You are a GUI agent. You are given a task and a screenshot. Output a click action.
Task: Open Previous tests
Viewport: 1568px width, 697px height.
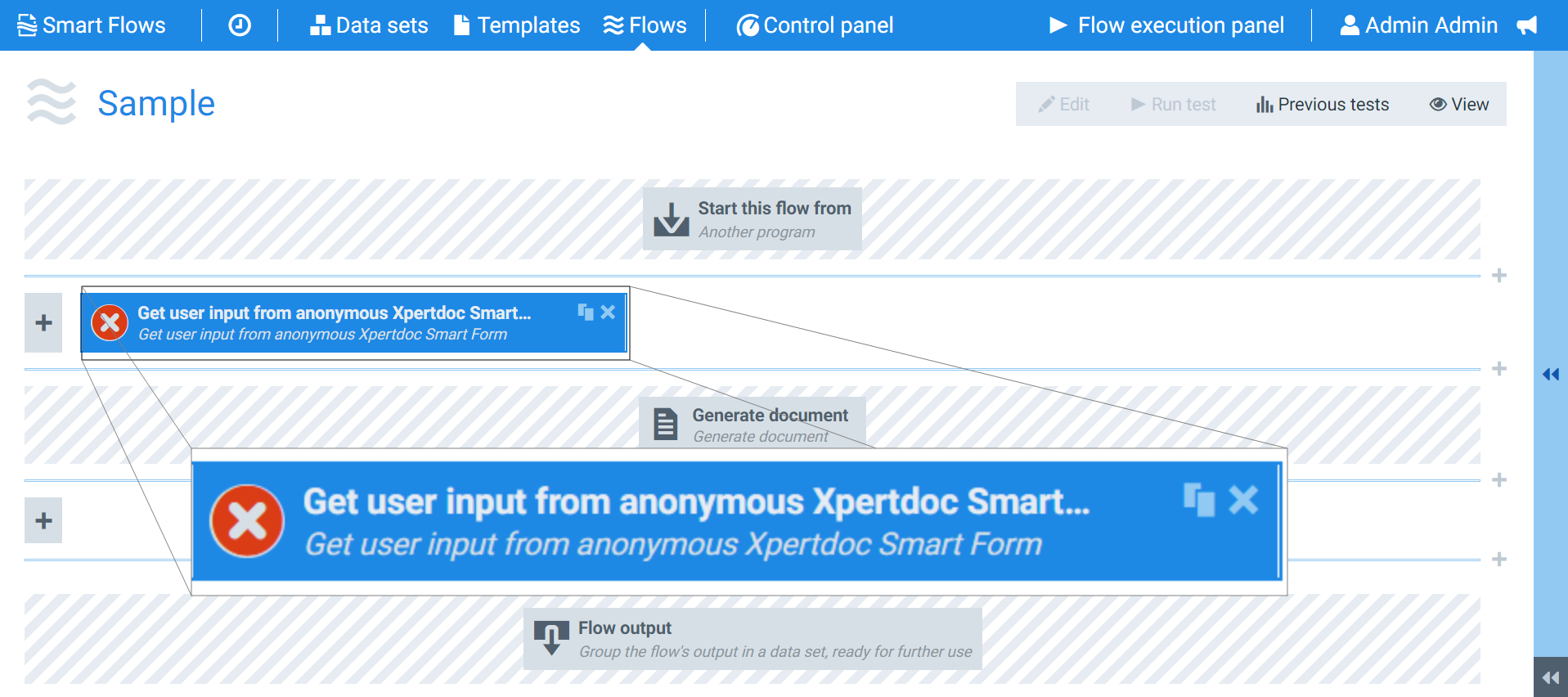click(1323, 104)
